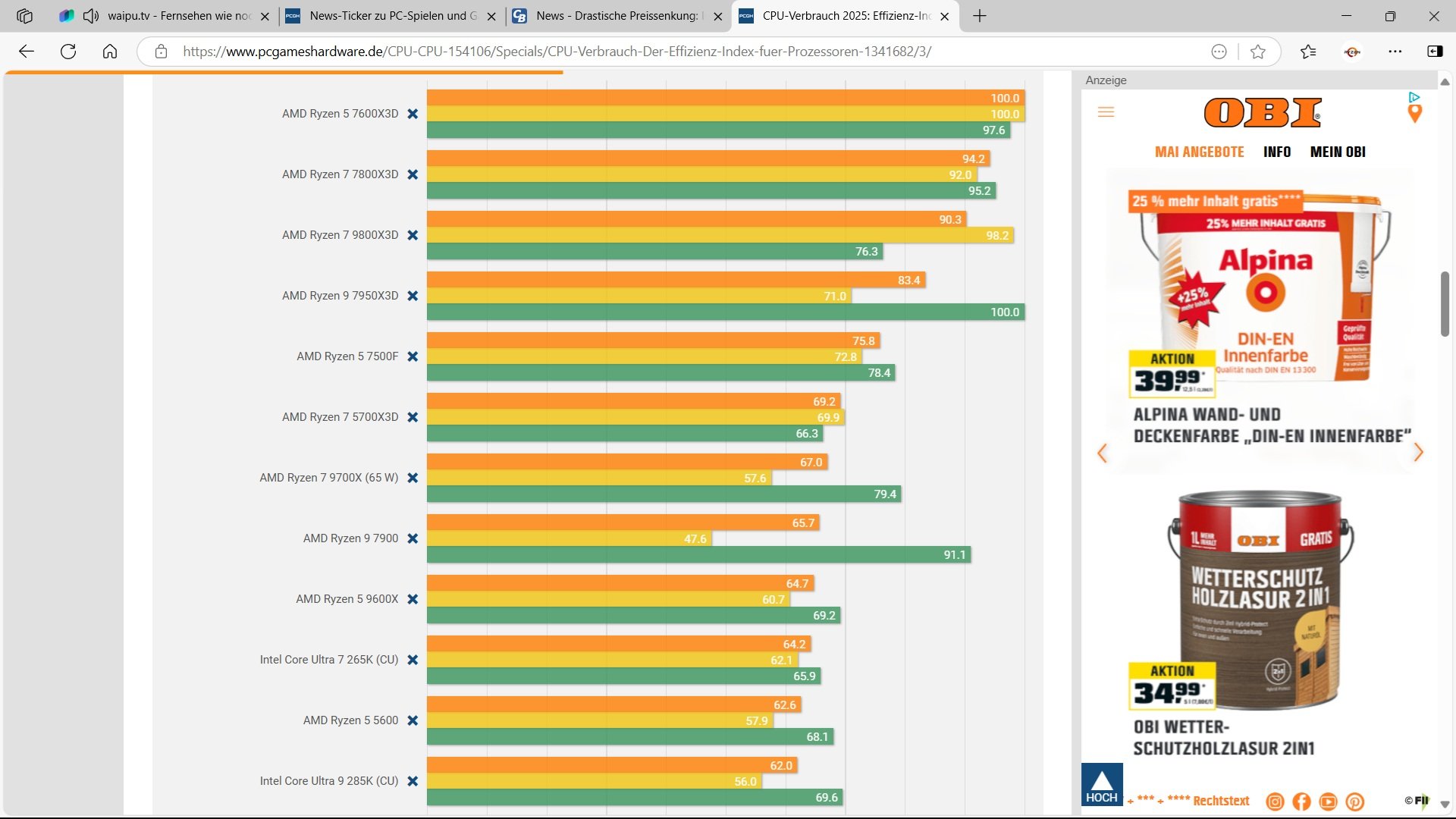Open MAI ANGEBOTE in OBI ad

(1199, 152)
